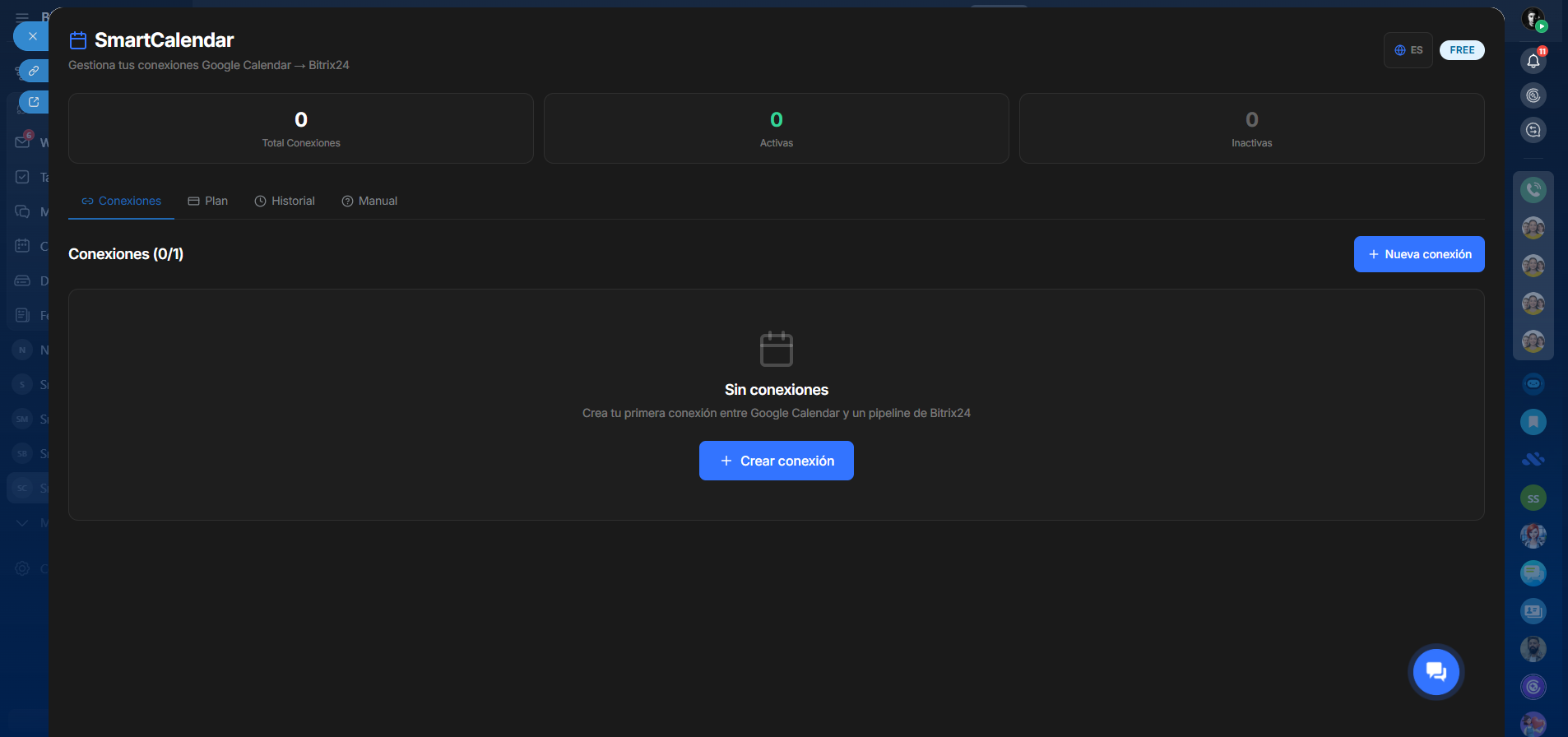Select the Conexiones tab

coord(121,201)
